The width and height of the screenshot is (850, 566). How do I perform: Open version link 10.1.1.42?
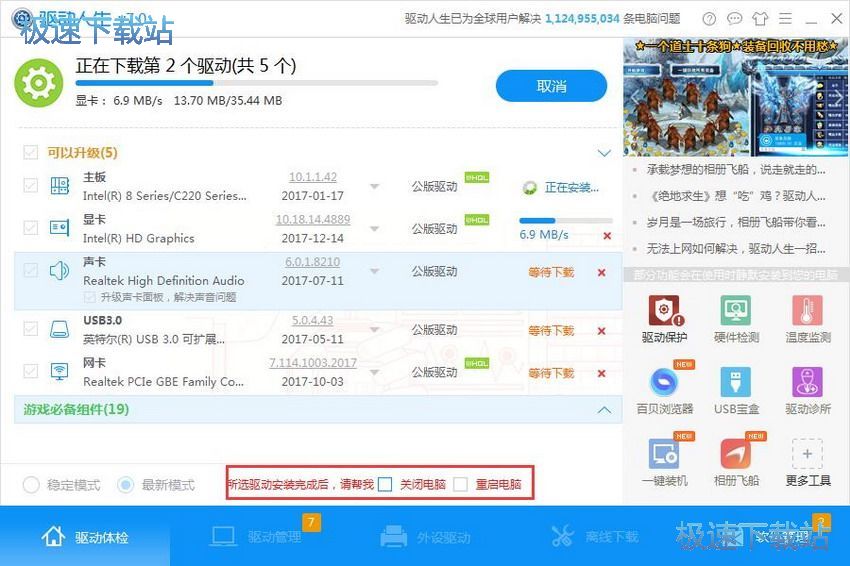[x=313, y=177]
